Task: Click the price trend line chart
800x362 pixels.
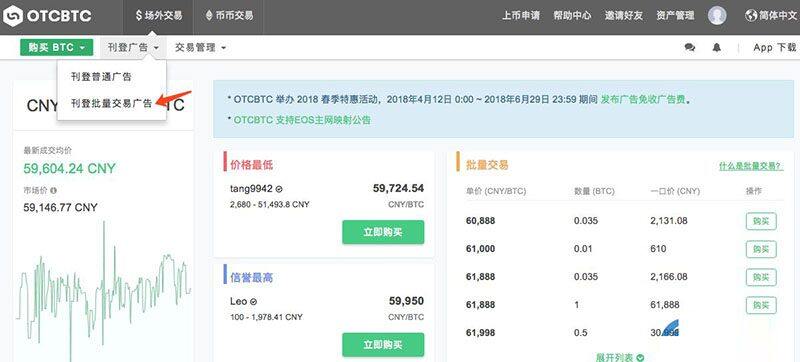Action: (x=104, y=291)
